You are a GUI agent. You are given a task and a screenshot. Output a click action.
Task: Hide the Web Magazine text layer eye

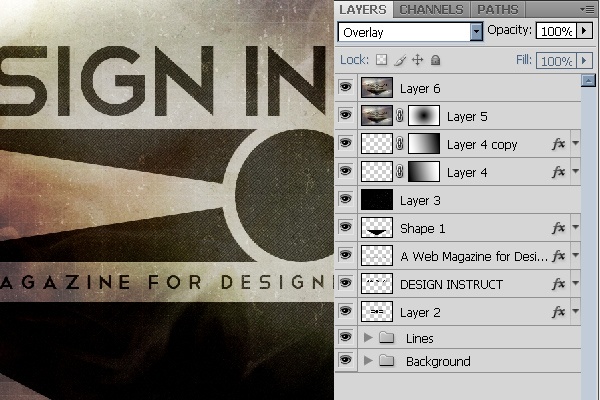346,255
